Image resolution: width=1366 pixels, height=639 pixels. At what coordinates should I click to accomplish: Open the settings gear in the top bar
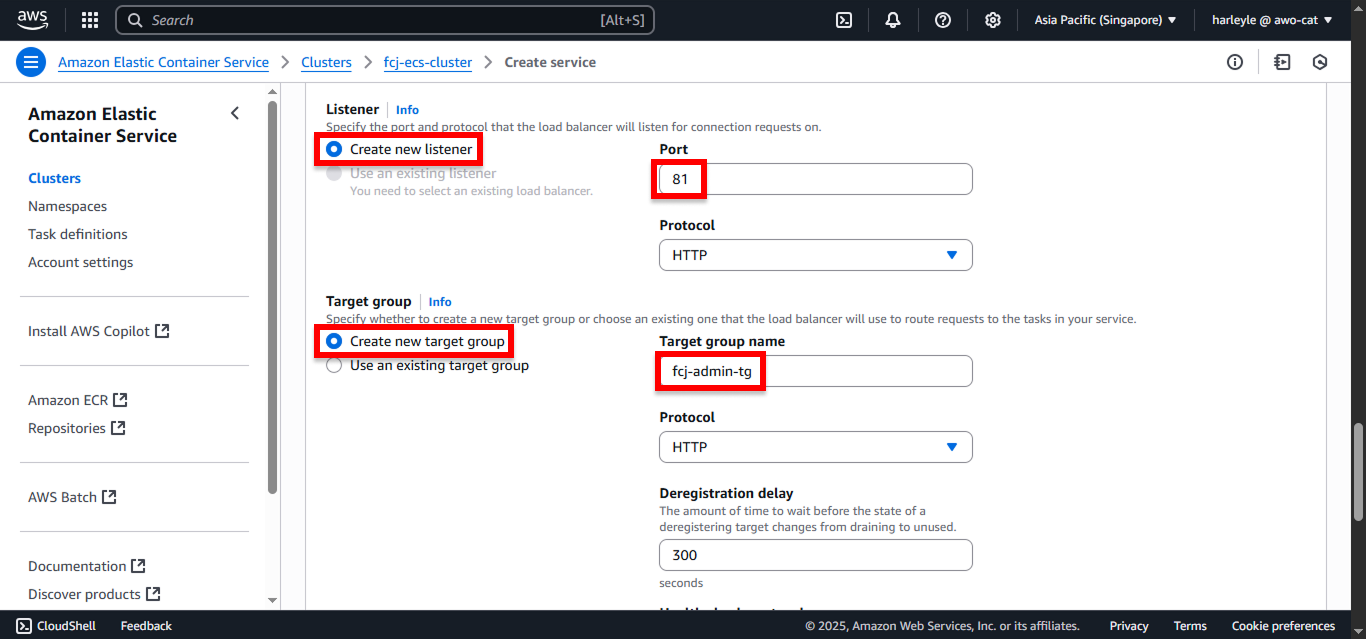click(992, 20)
